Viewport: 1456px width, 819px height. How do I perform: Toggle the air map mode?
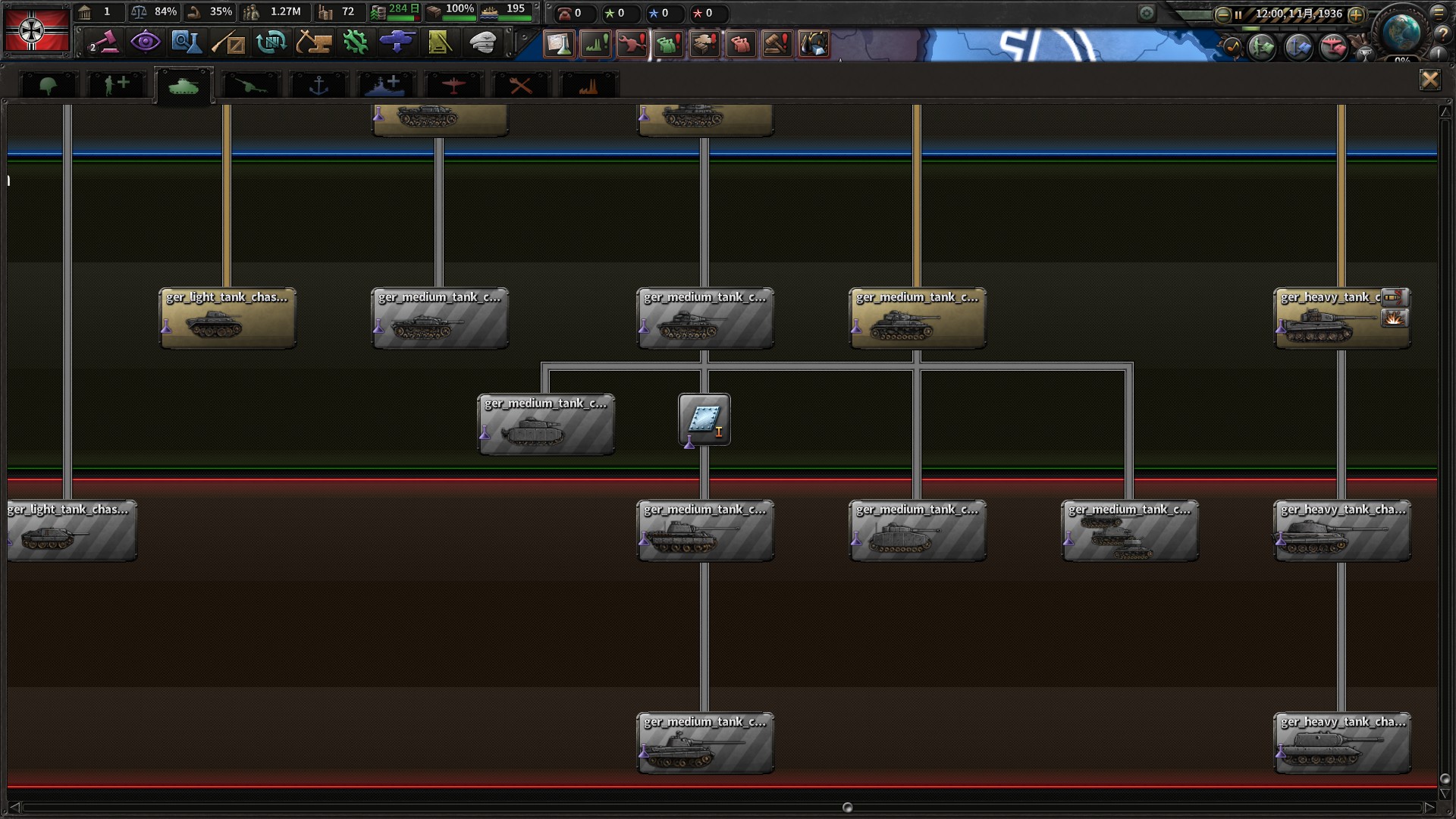point(1333,47)
